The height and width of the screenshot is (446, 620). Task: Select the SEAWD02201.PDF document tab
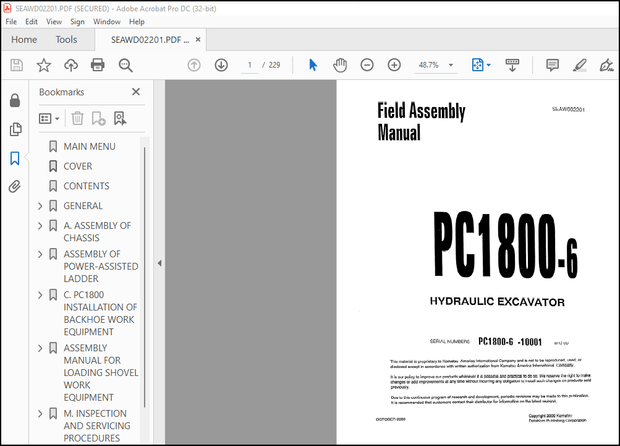click(x=150, y=40)
